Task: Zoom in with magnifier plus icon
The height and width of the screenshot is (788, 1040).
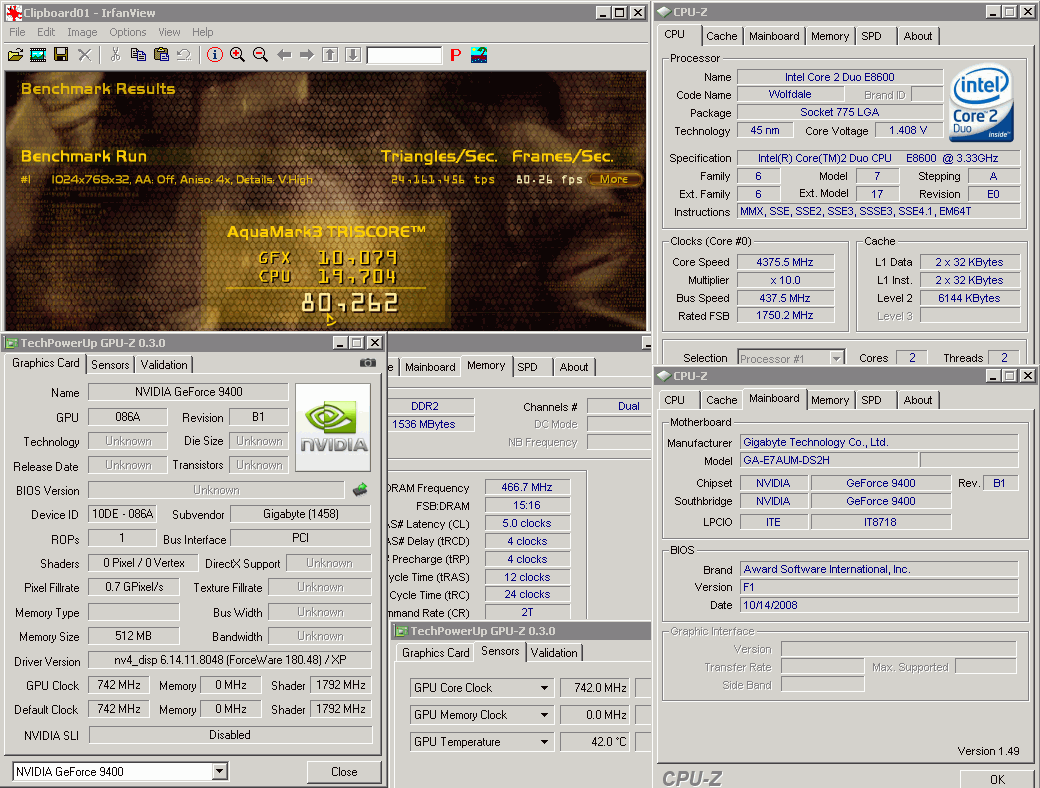Action: (x=237, y=55)
